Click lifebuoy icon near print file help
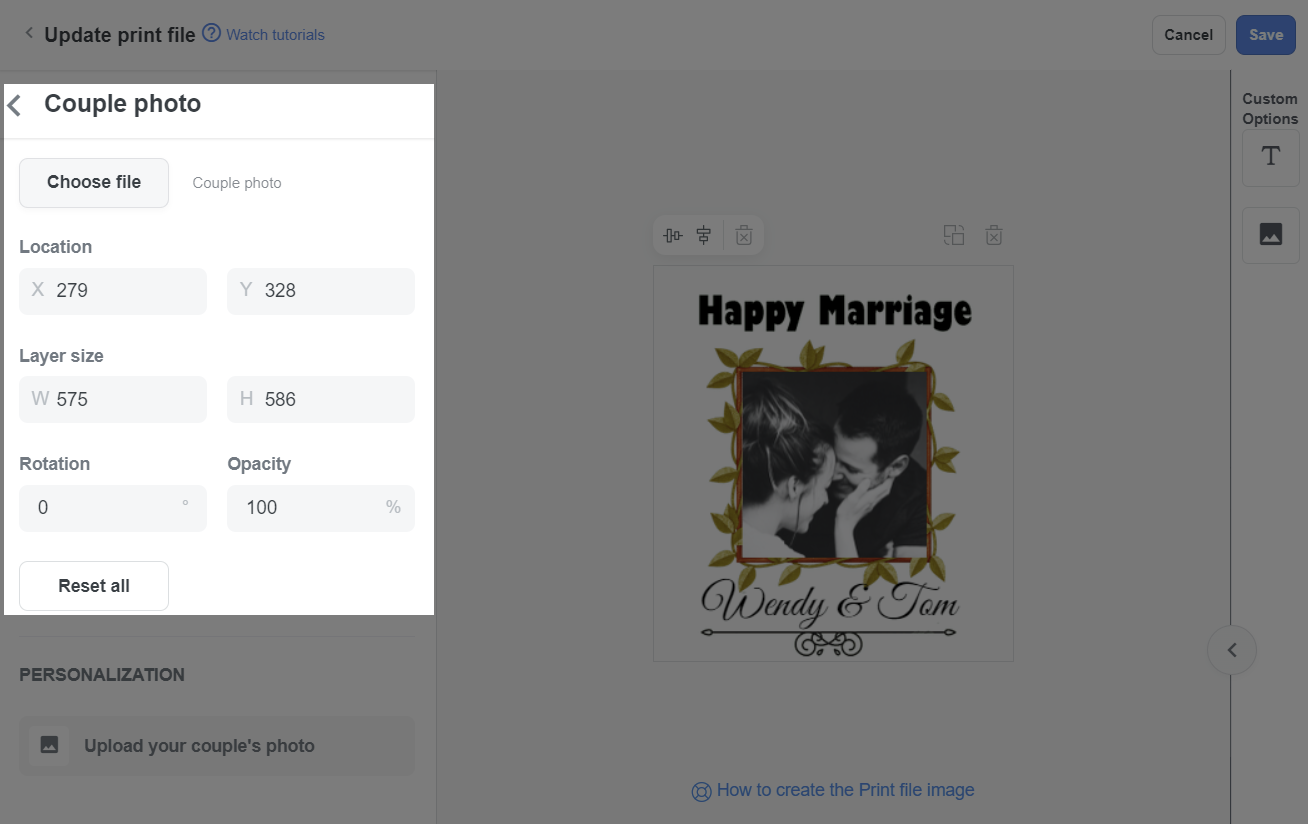This screenshot has width=1308, height=824. [701, 792]
